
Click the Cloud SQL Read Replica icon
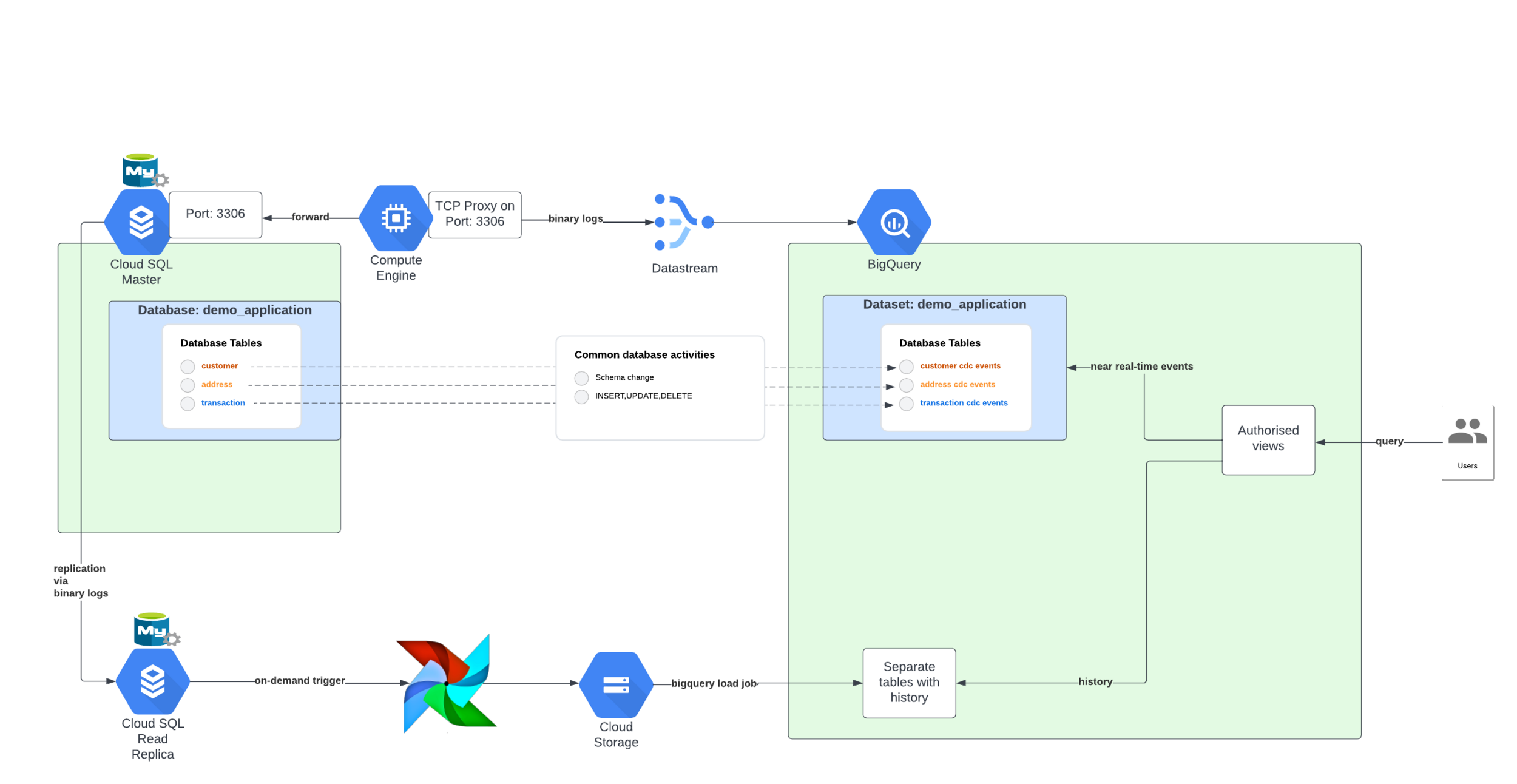point(152,681)
